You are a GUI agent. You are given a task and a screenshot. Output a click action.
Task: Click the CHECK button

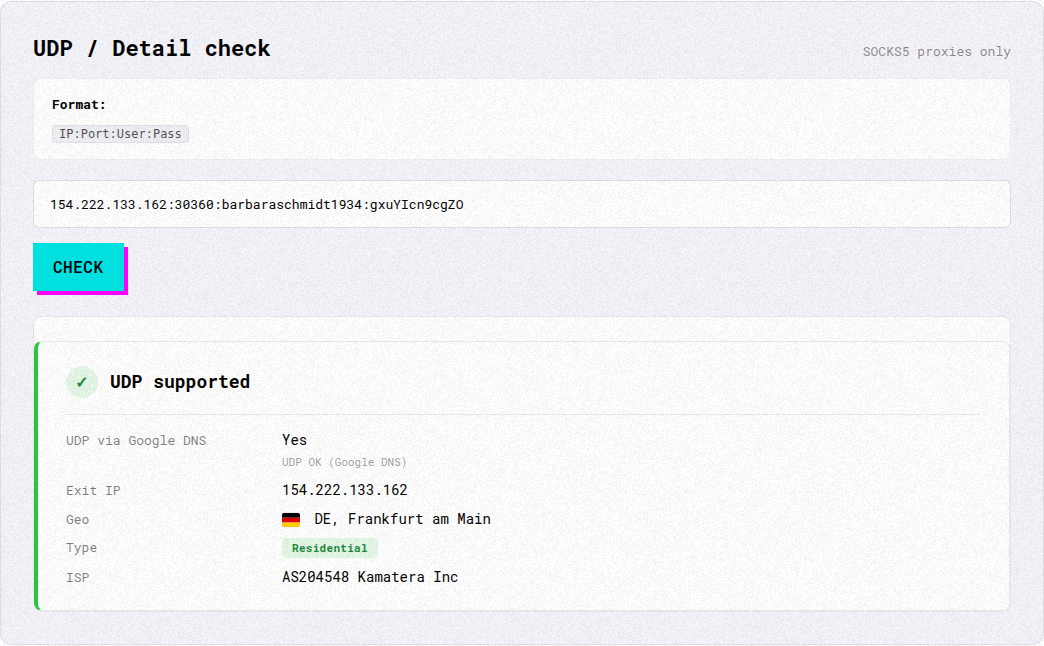79,267
